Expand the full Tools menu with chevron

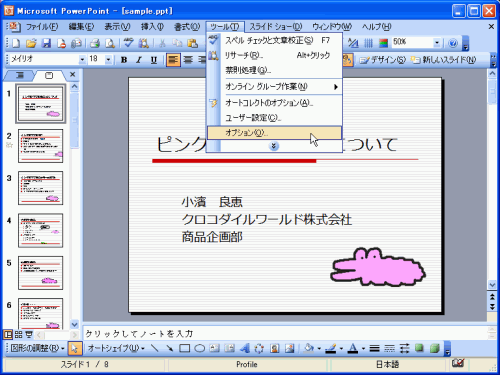(x=274, y=146)
